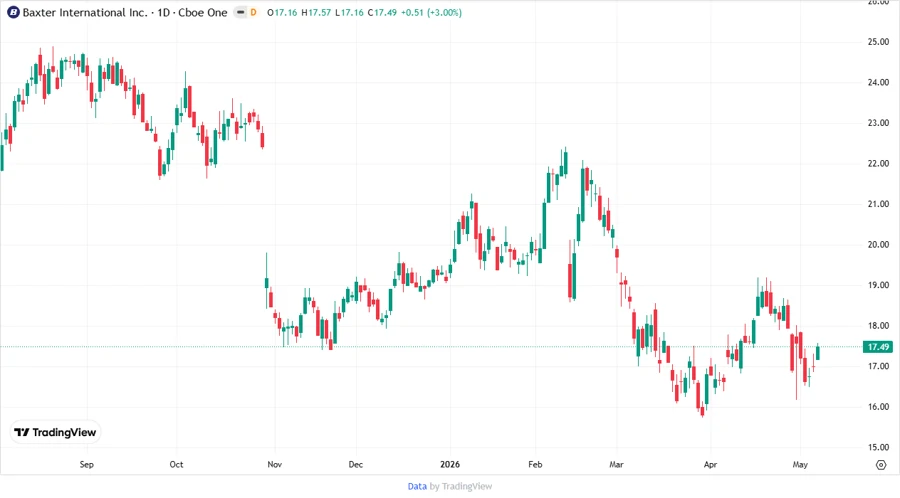Image resolution: width=900 pixels, height=498 pixels.
Task: Click the 20.00 price axis label
Action: click(878, 244)
